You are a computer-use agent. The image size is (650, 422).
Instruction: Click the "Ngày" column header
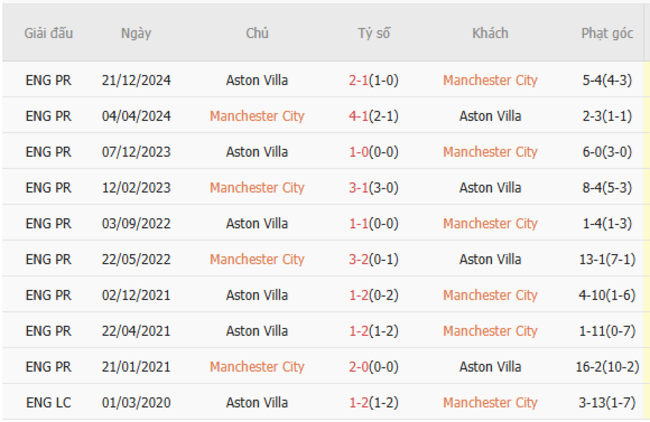136,33
